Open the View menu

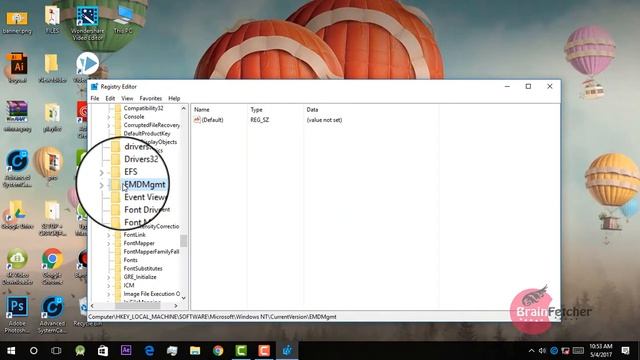(x=127, y=98)
